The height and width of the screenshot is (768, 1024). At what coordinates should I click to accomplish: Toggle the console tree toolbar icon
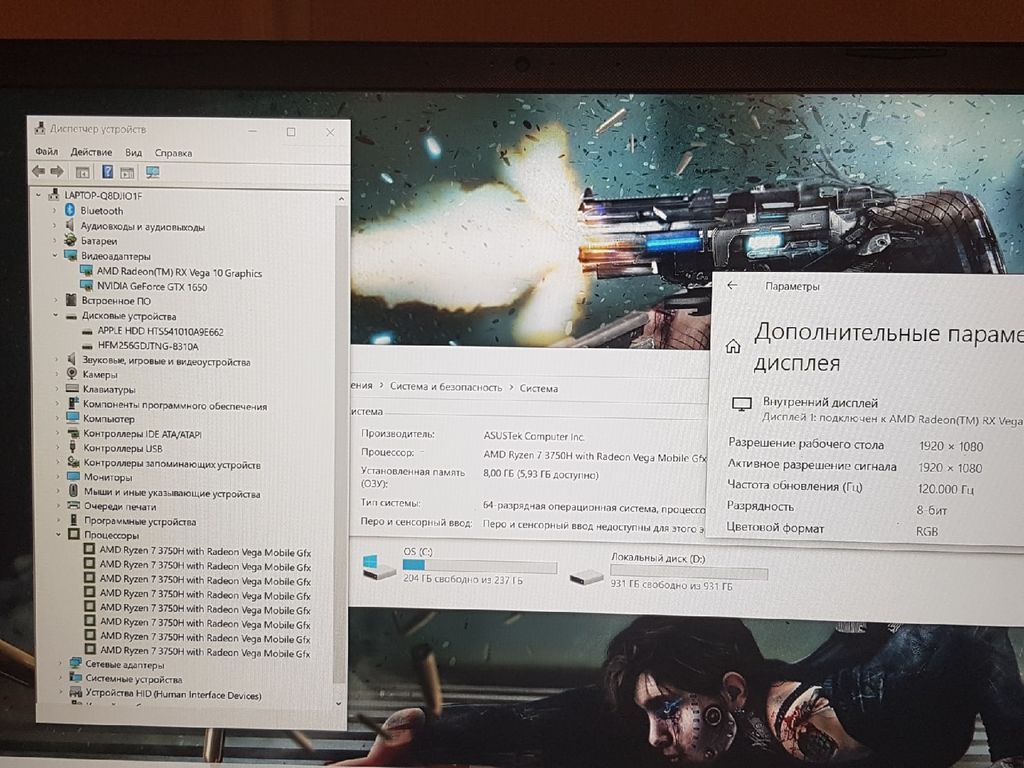click(x=82, y=172)
